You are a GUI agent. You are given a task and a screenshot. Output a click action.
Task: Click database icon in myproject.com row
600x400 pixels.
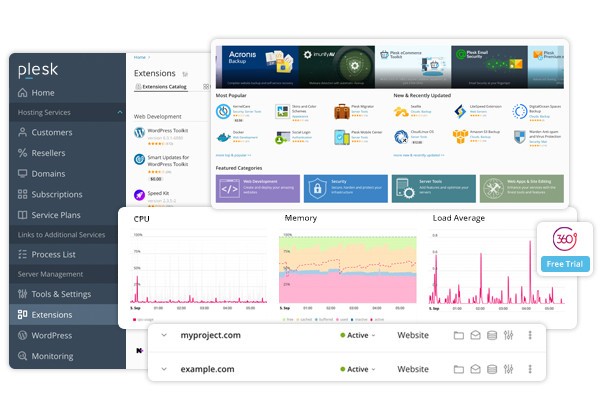492,336
